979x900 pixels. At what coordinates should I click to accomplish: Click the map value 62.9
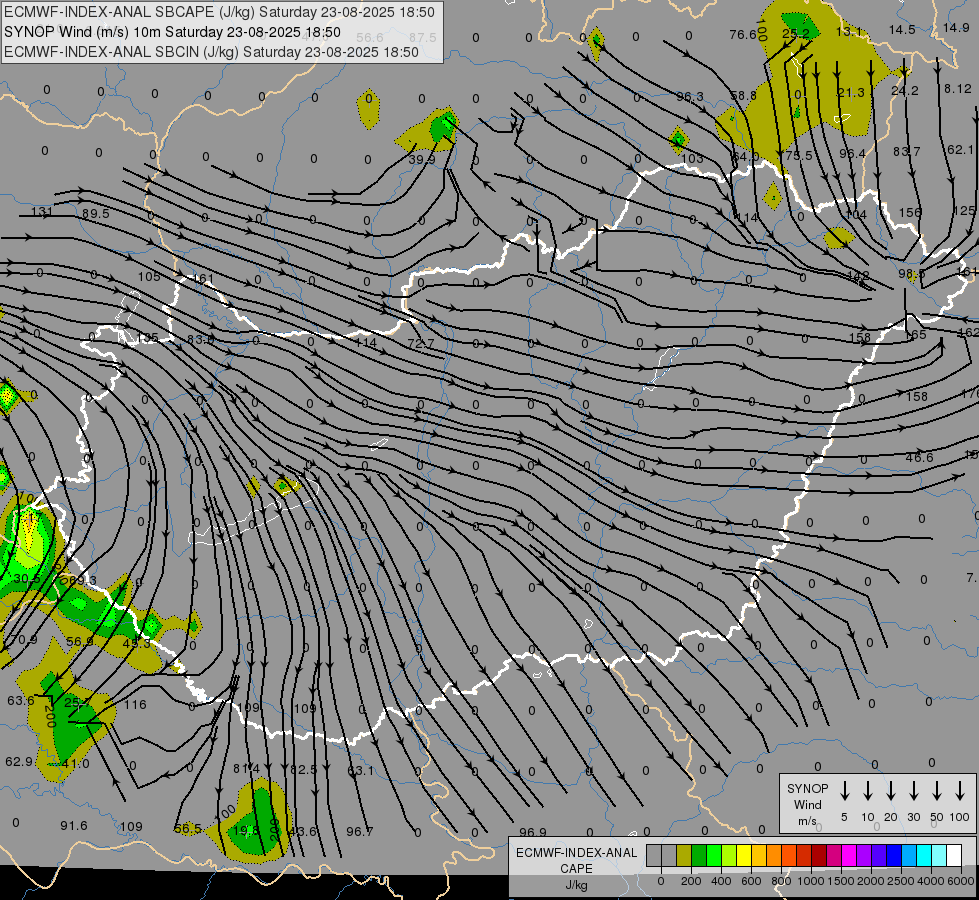tap(19, 761)
